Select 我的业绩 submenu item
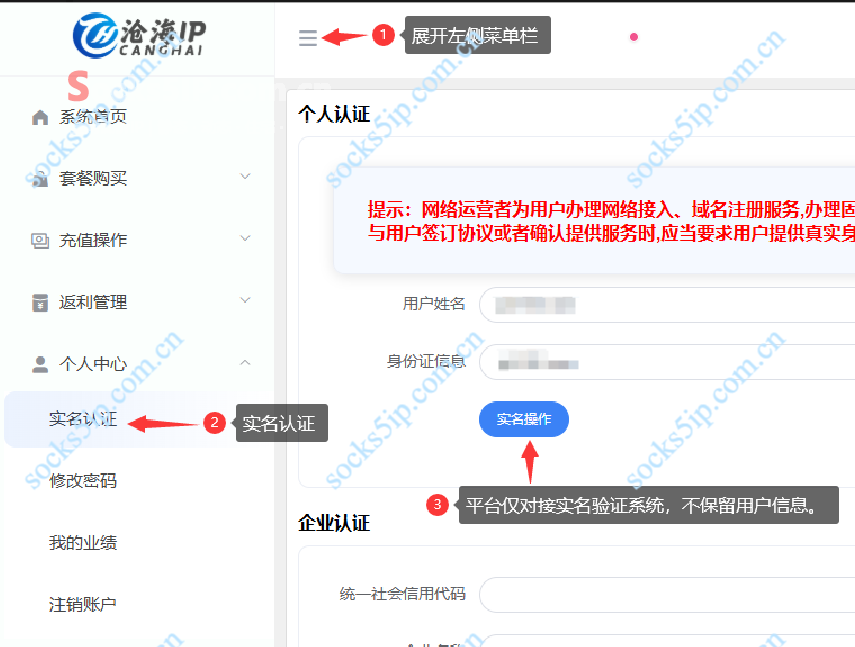This screenshot has height=647, width=855. [83, 543]
